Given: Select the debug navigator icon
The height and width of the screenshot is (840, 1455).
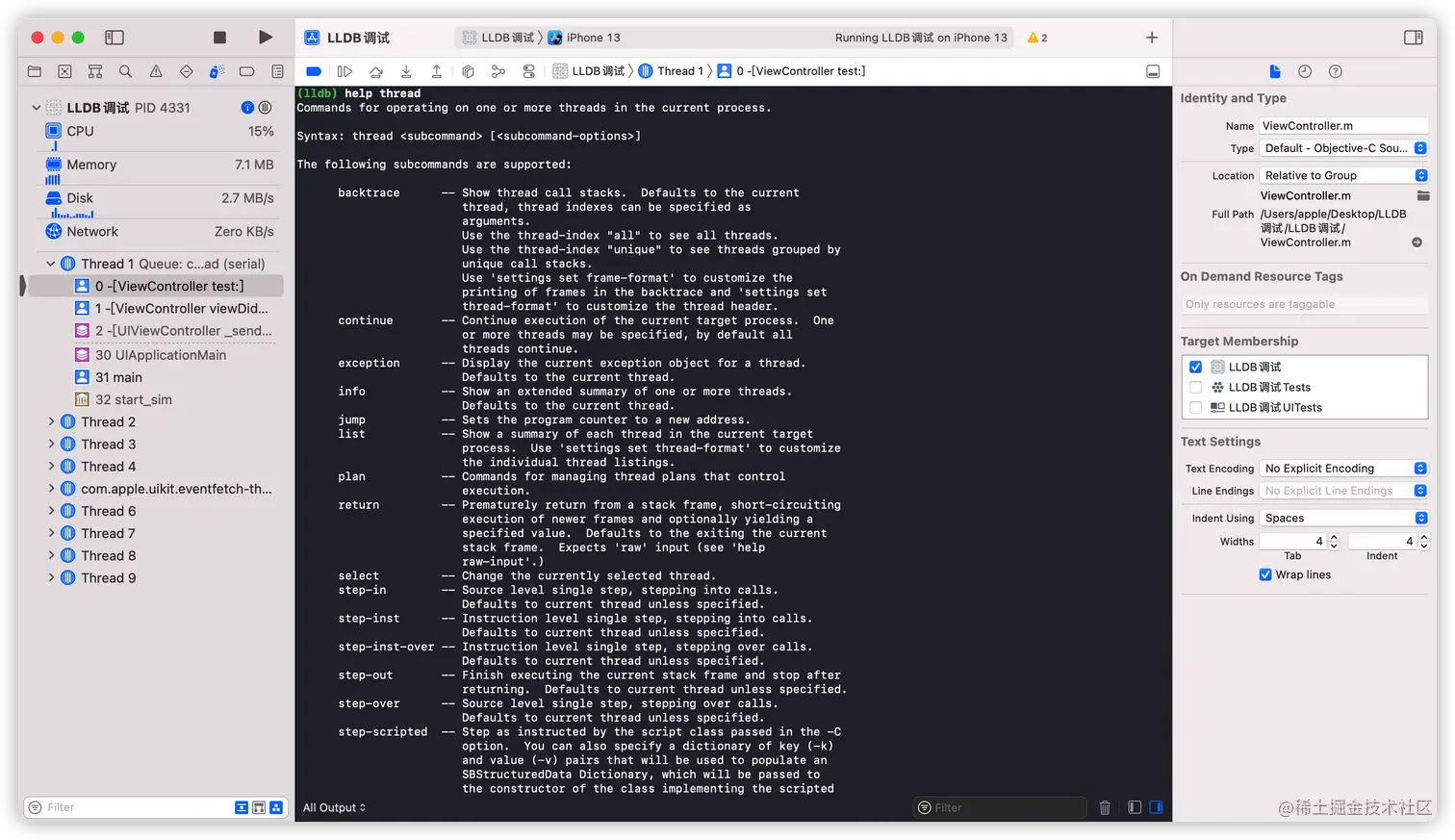Looking at the screenshot, I should [217, 71].
